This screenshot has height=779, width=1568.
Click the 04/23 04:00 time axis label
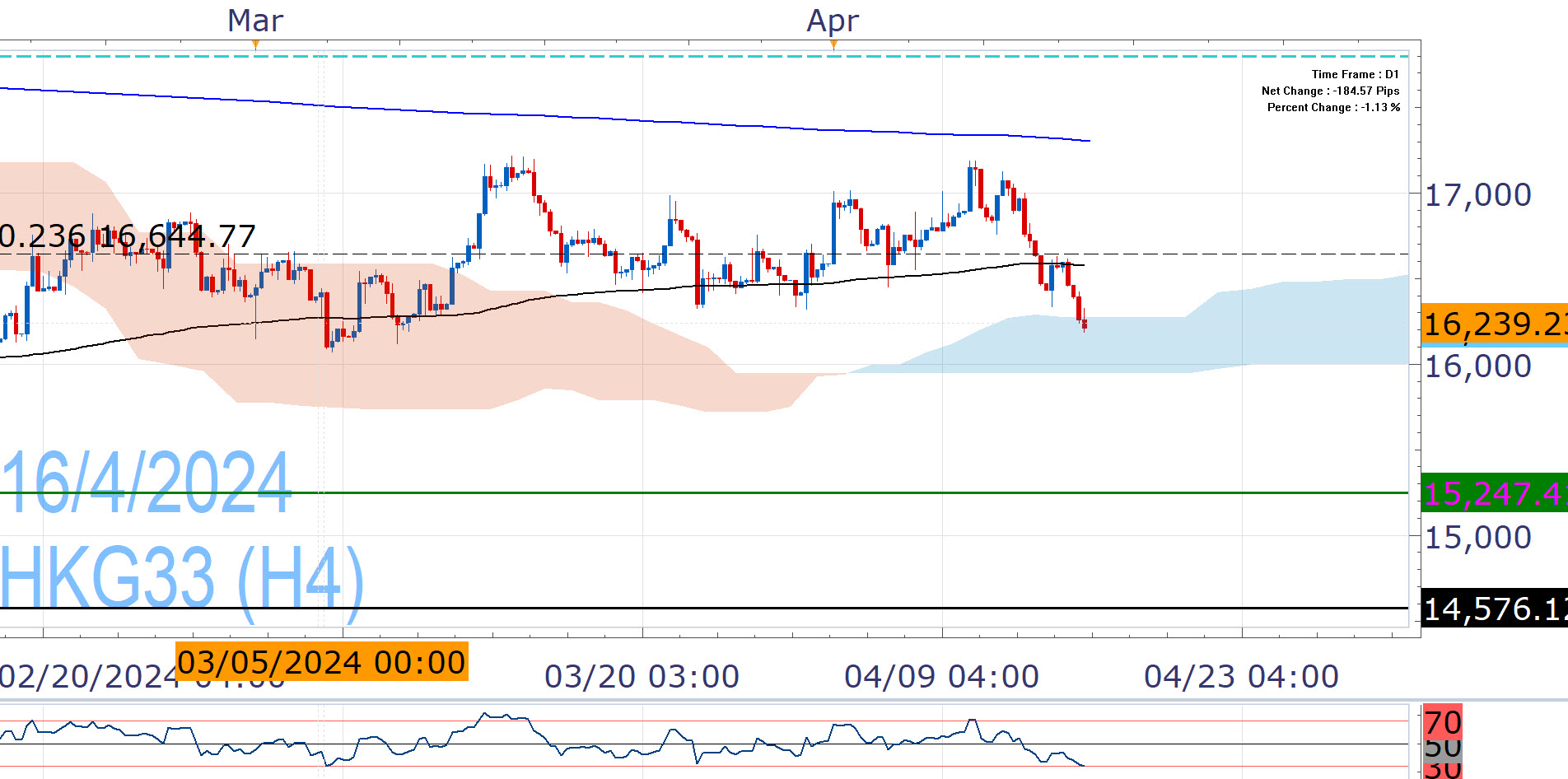(x=1241, y=677)
